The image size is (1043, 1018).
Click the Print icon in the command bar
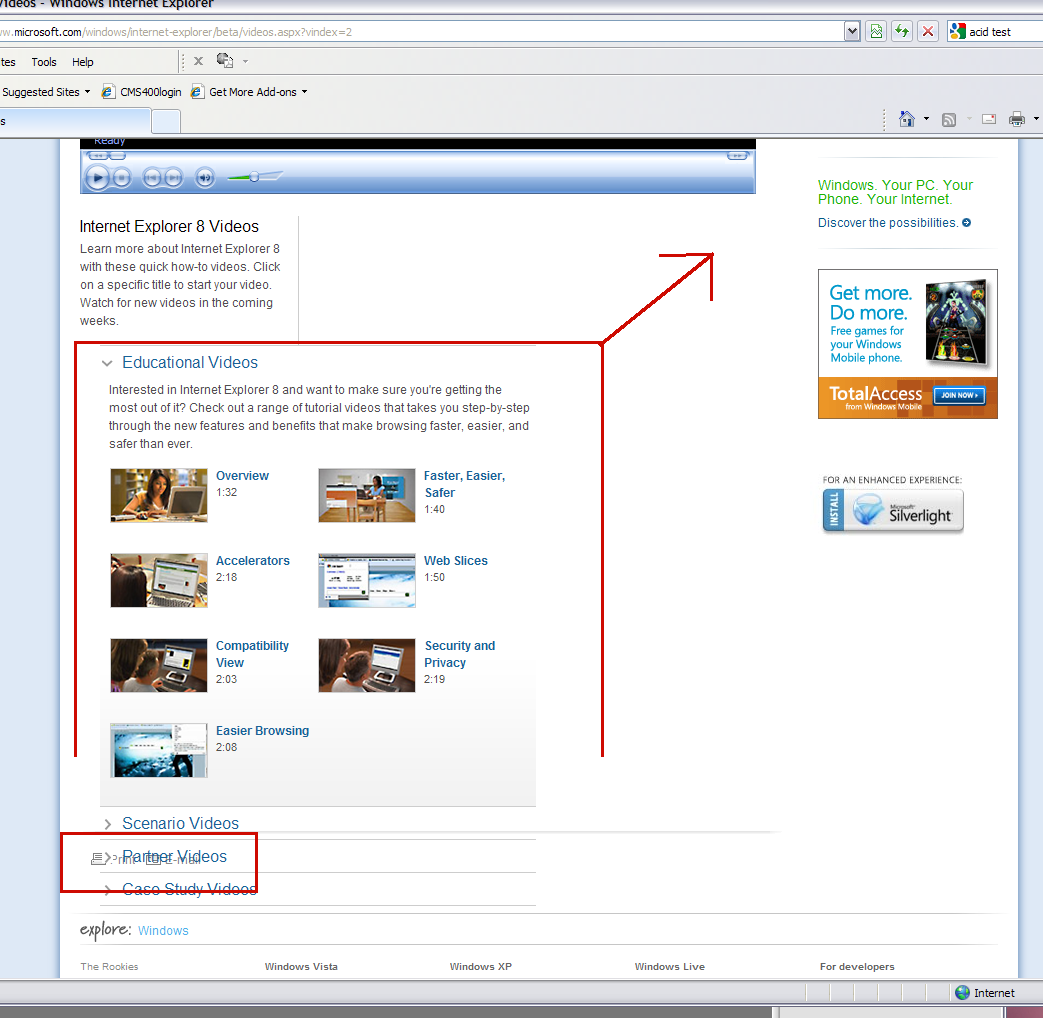(1017, 120)
